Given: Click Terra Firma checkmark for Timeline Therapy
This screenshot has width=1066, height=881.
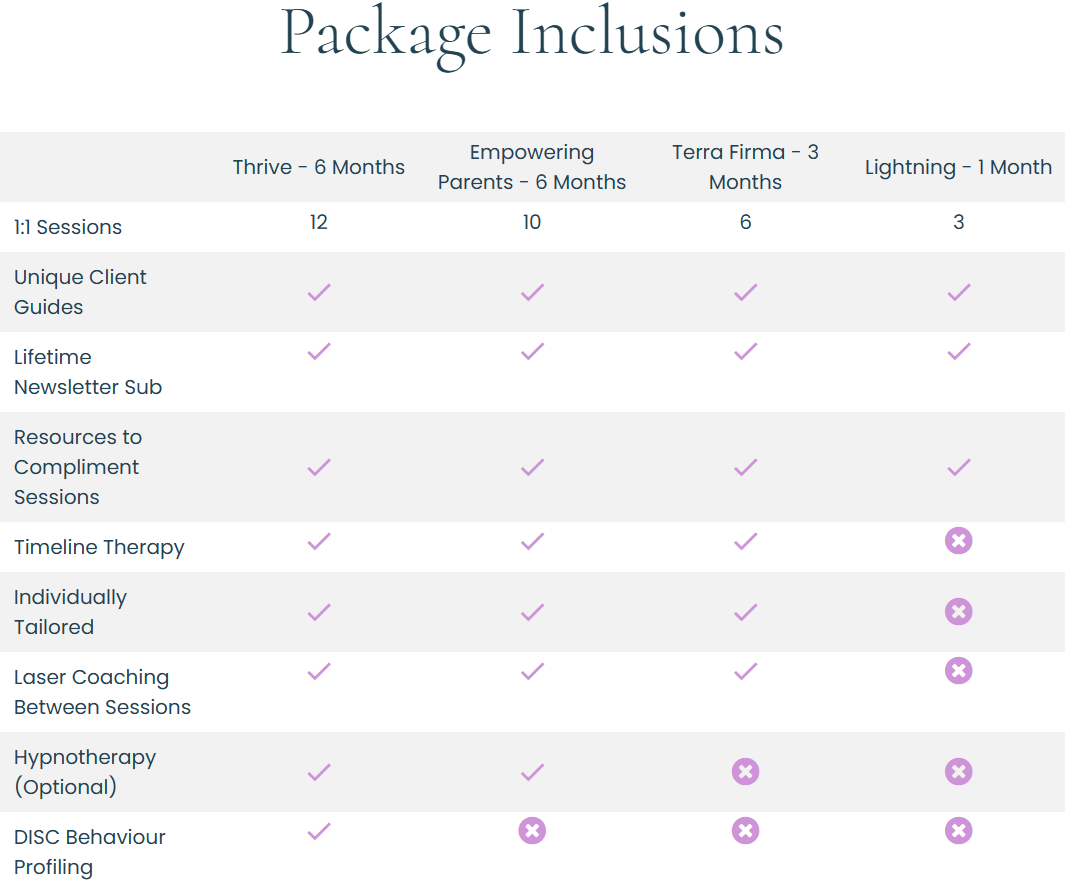Looking at the screenshot, I should click(745, 541).
